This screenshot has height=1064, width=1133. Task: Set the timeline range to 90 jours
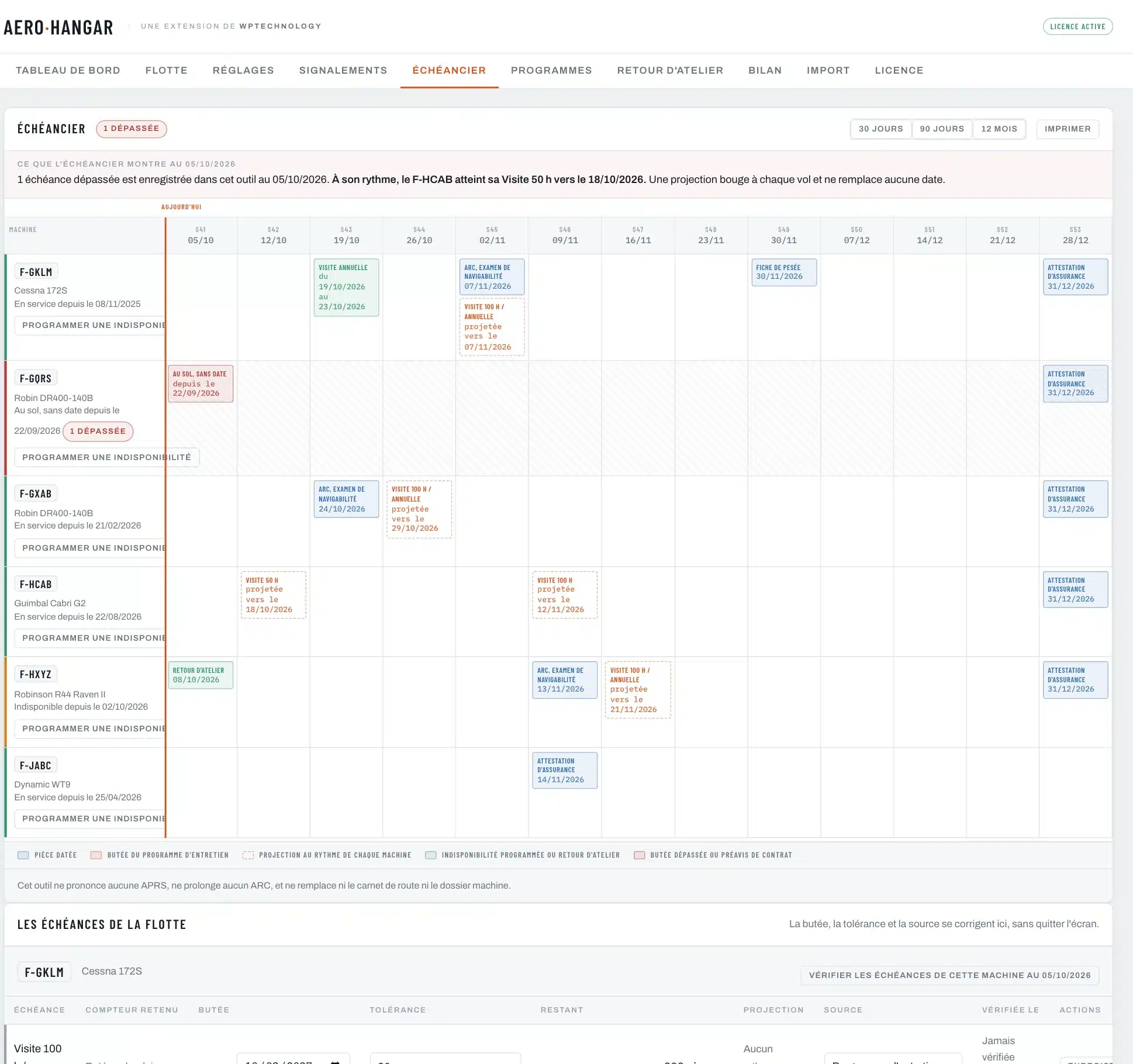941,129
